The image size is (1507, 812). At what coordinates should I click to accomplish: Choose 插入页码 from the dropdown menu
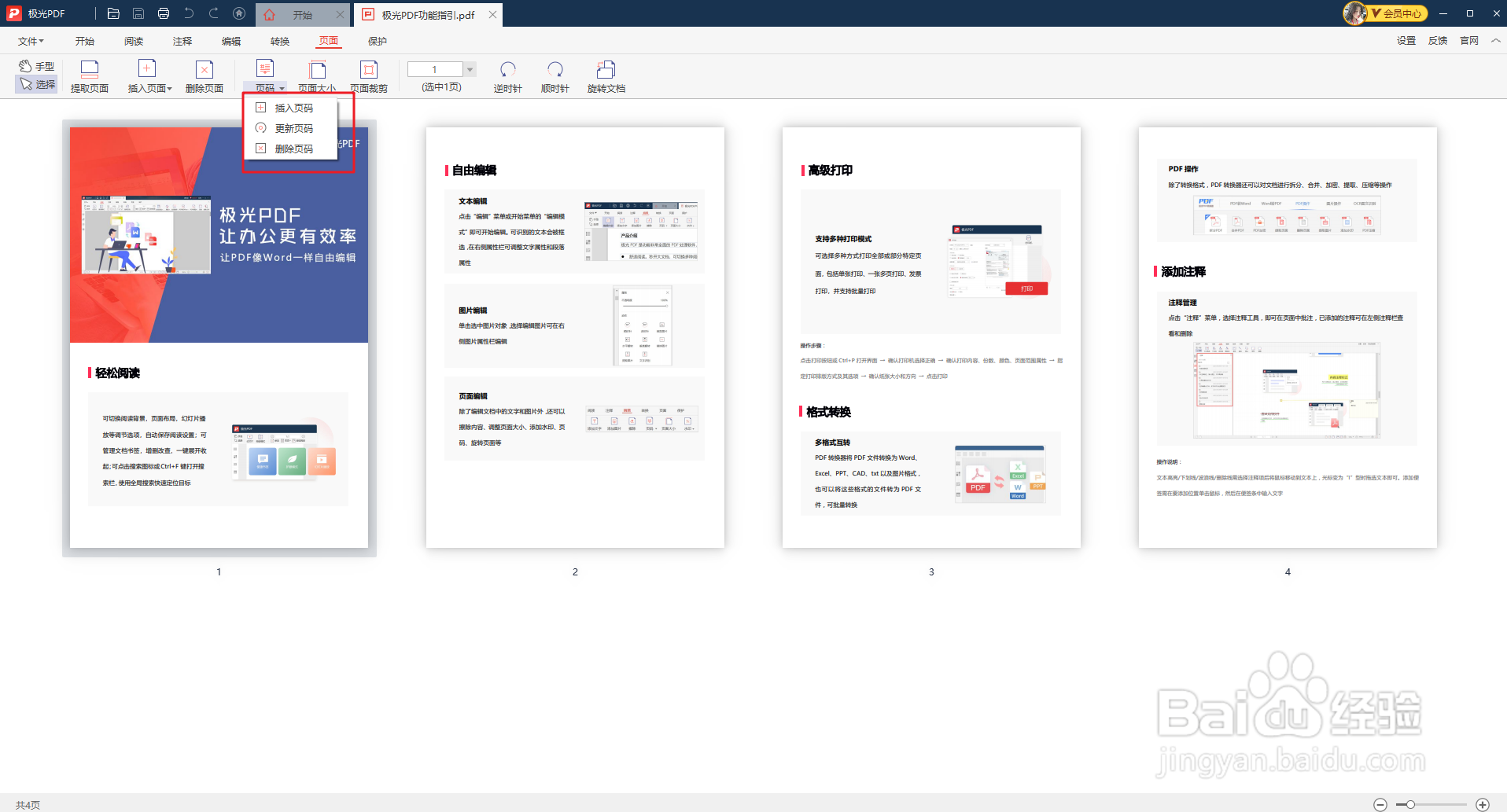click(291, 108)
